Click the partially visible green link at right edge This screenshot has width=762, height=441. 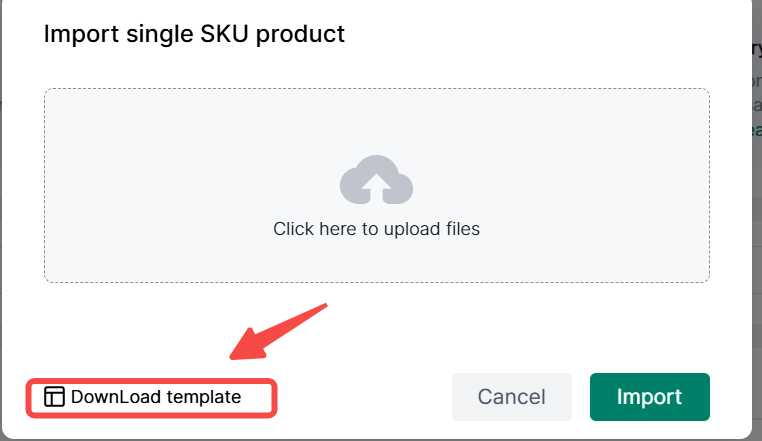756,129
